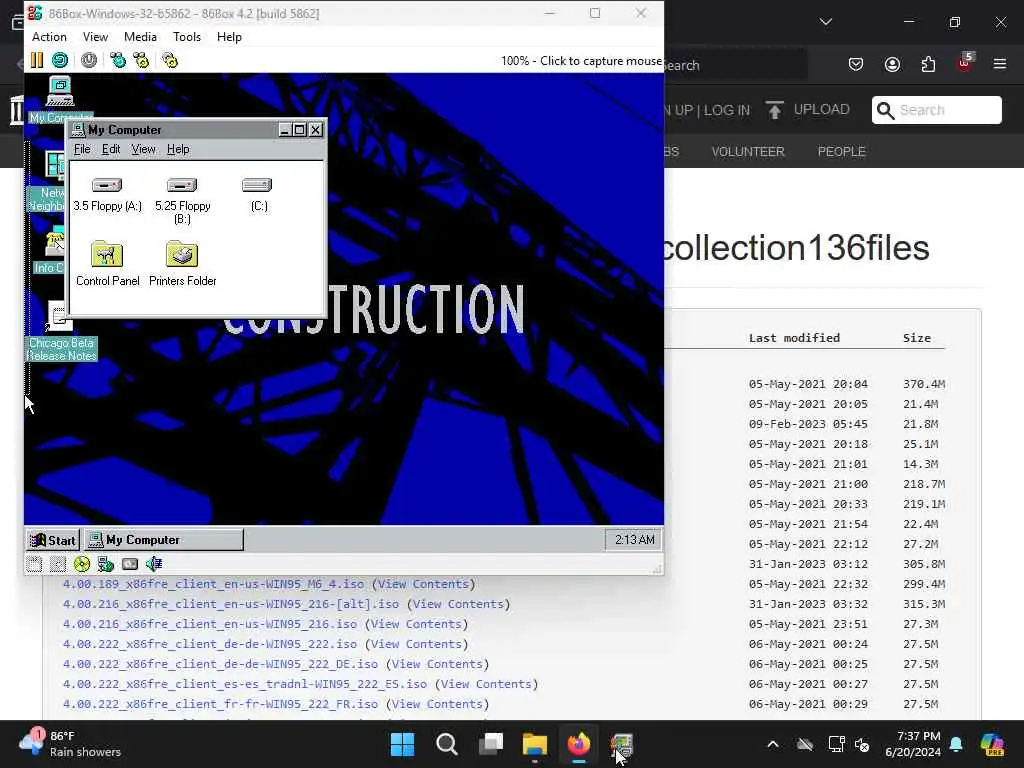Open Windows taskbar search
The height and width of the screenshot is (768, 1024).
click(447, 744)
